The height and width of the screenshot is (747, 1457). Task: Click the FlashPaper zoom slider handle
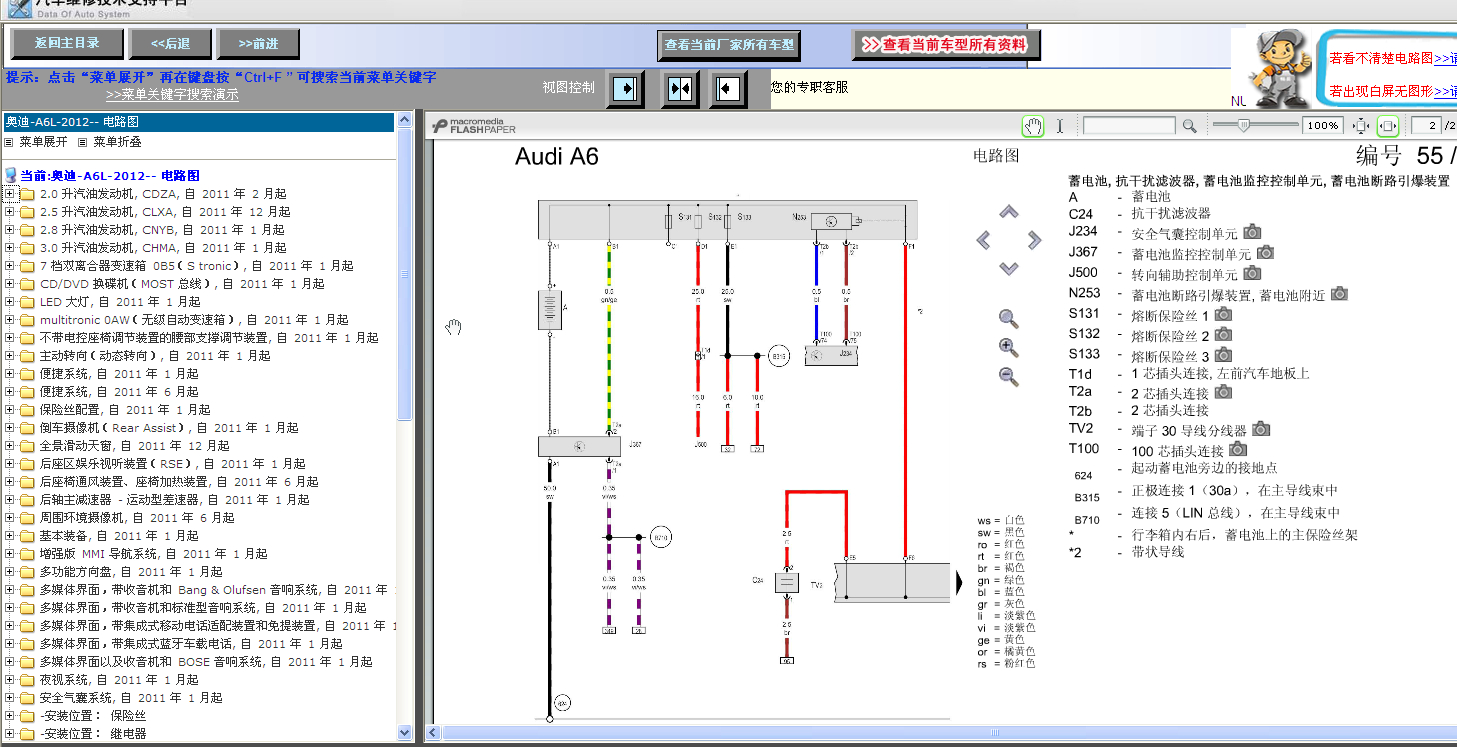(1243, 126)
